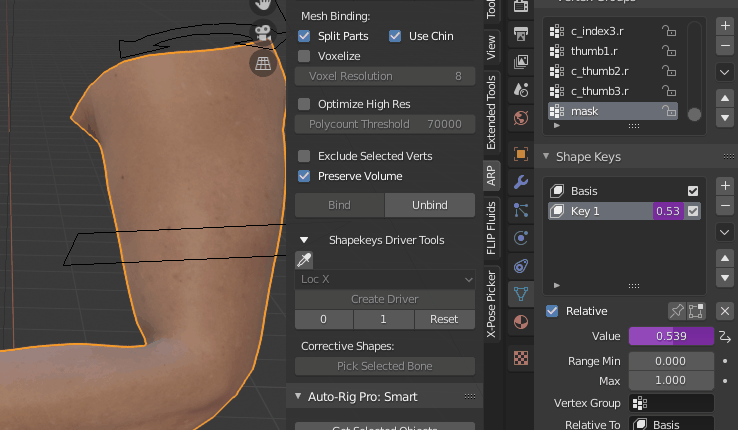Move shape key down in list
The height and width of the screenshot is (430, 738).
[x=725, y=278]
